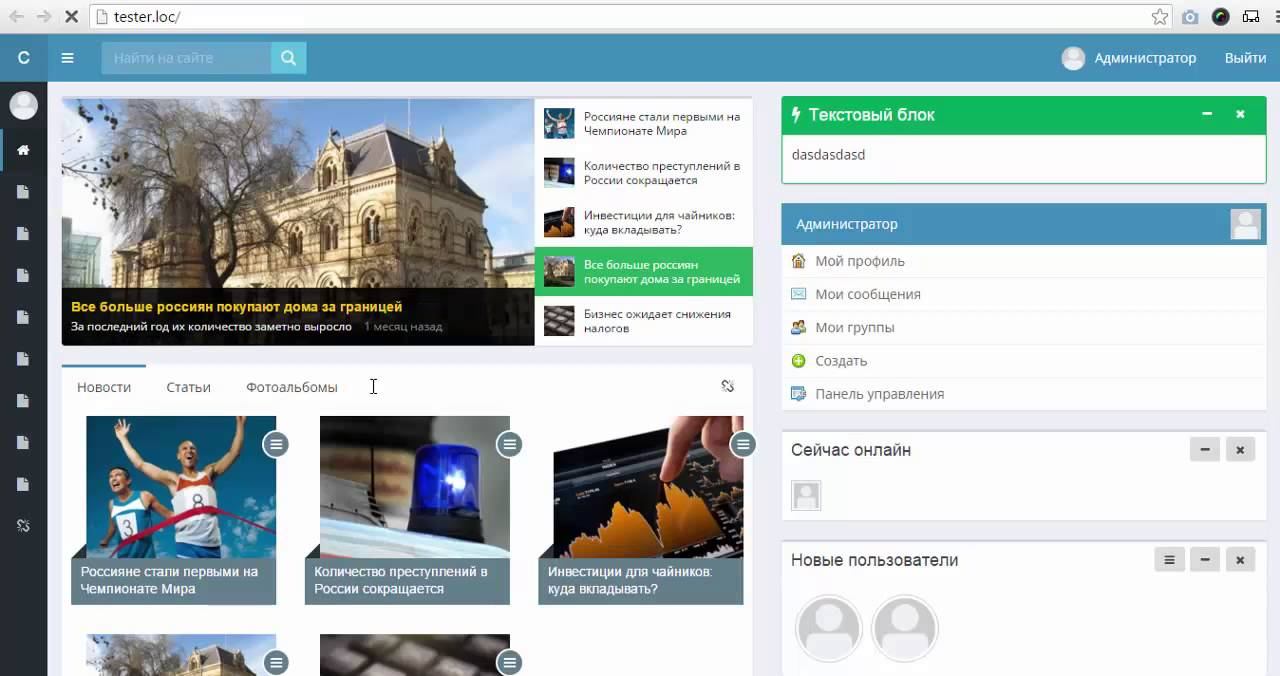This screenshot has width=1280, height=676.
Task: Switch to the 'Статьи' tab
Action: (x=188, y=387)
